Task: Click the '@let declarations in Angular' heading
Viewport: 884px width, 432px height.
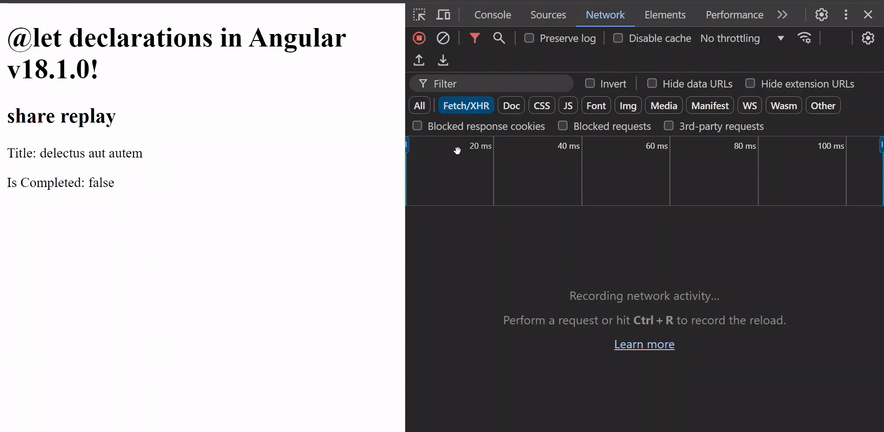Action: pos(176,54)
